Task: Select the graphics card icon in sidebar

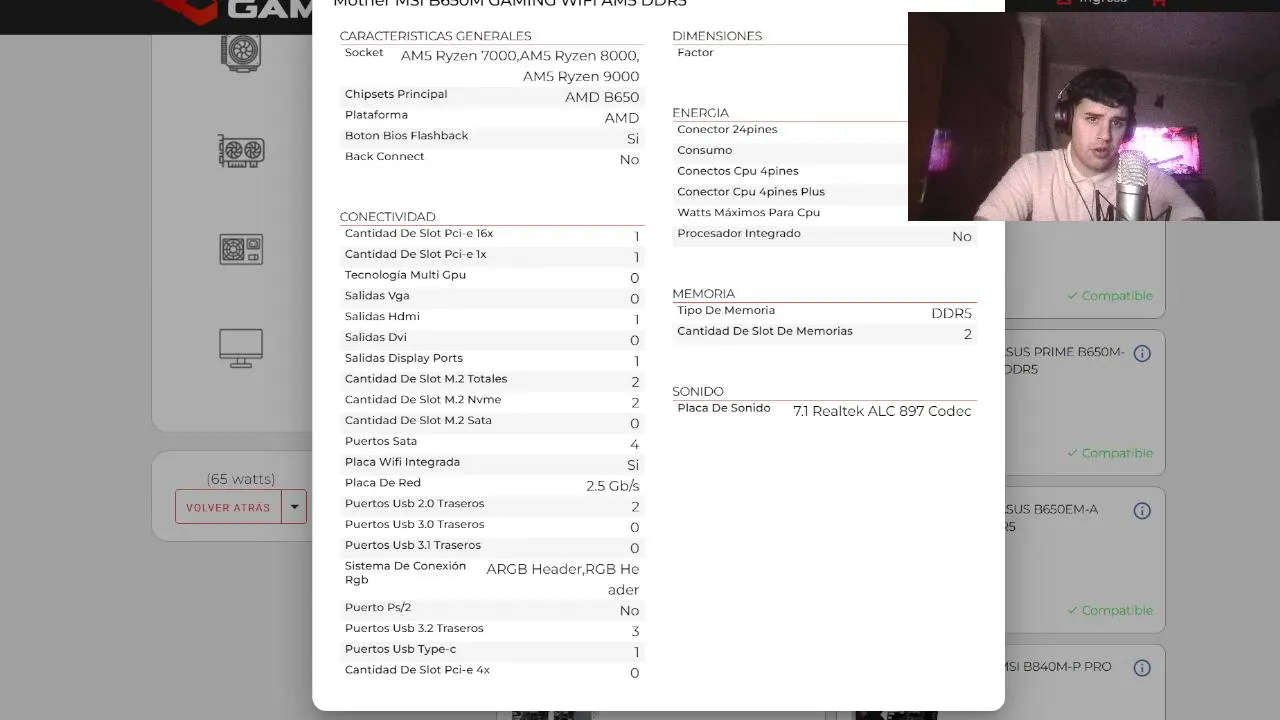Action: (x=241, y=151)
